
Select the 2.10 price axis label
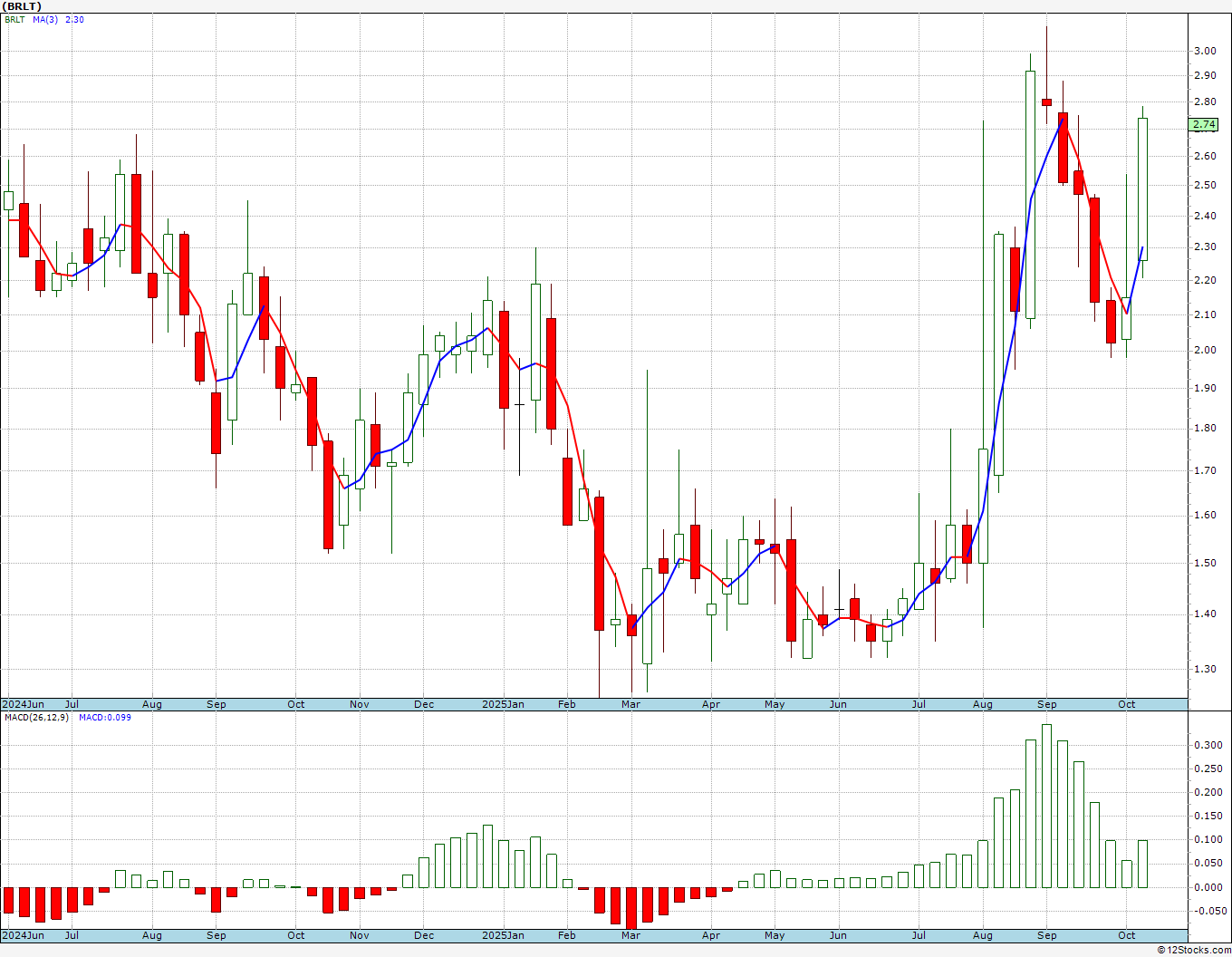coord(1205,315)
